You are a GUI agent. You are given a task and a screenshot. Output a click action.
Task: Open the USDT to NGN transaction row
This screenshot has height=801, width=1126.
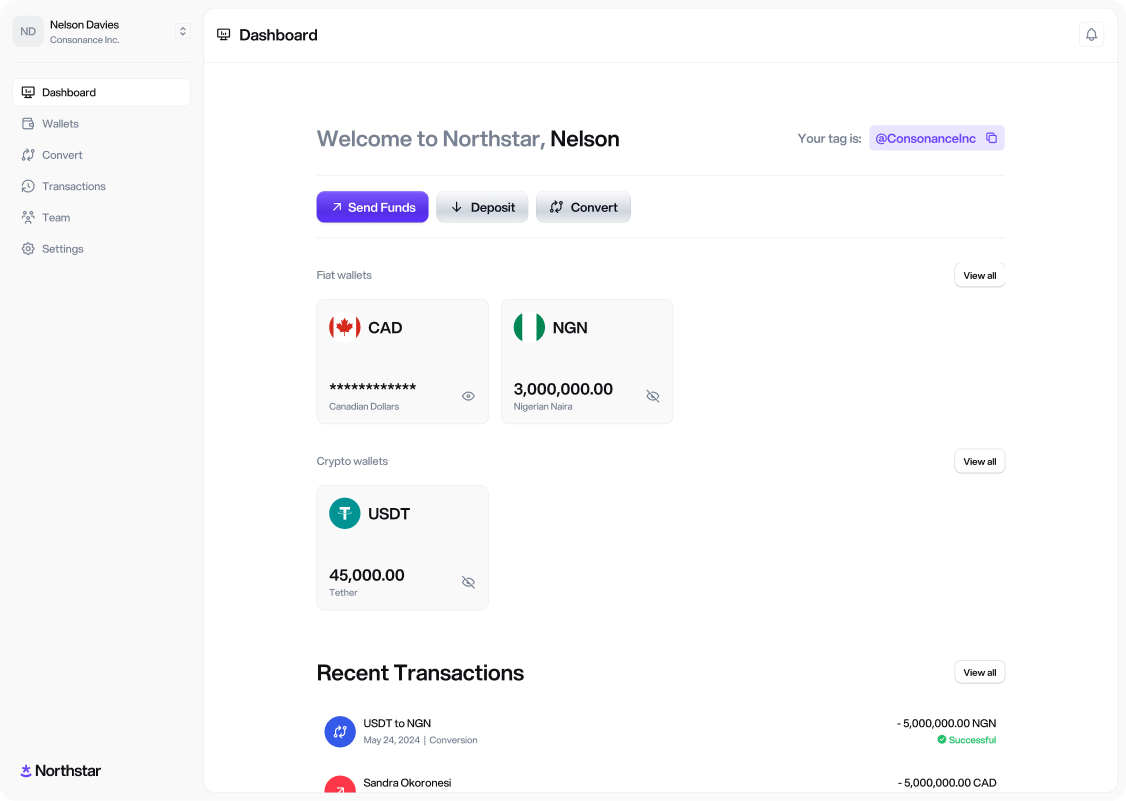click(x=660, y=731)
